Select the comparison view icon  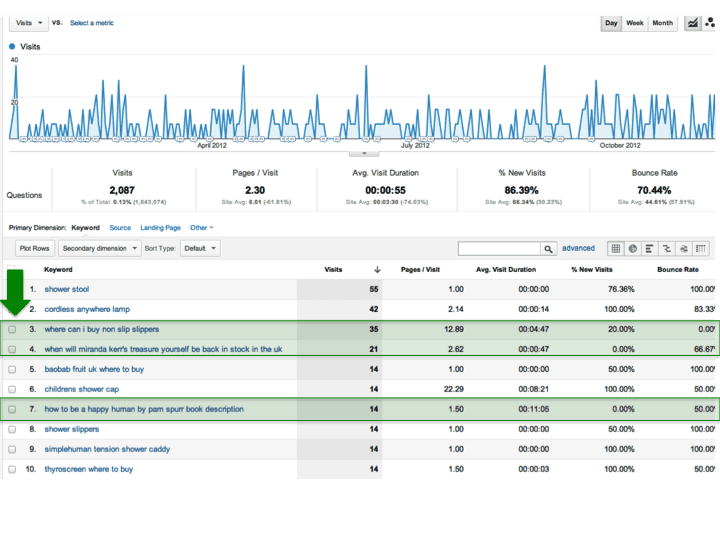pyautogui.click(x=667, y=248)
